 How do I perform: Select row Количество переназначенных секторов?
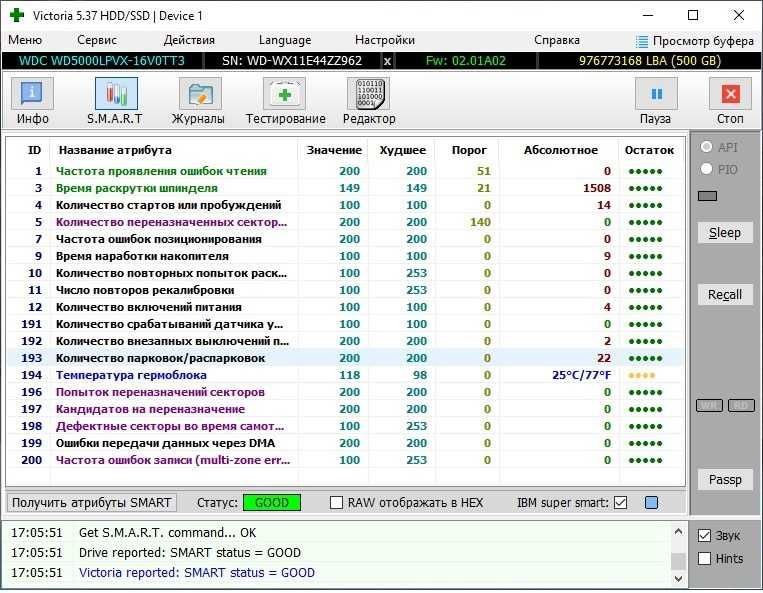tap(345, 222)
